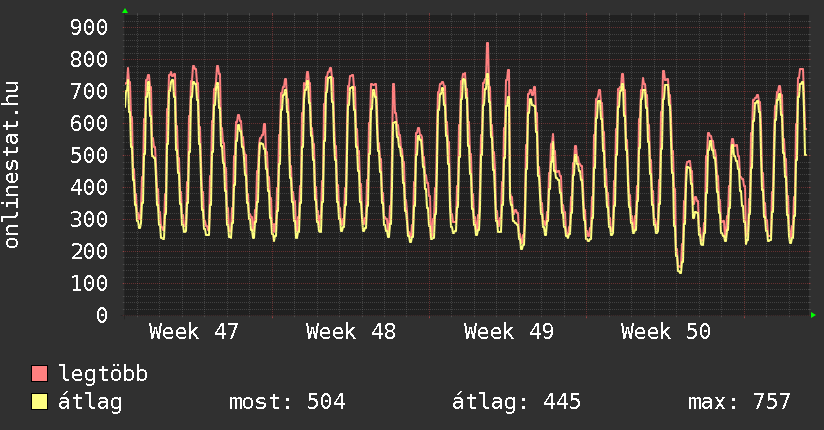The height and width of the screenshot is (430, 824).
Task: Click the 200 y-axis label
Action: tap(88, 251)
